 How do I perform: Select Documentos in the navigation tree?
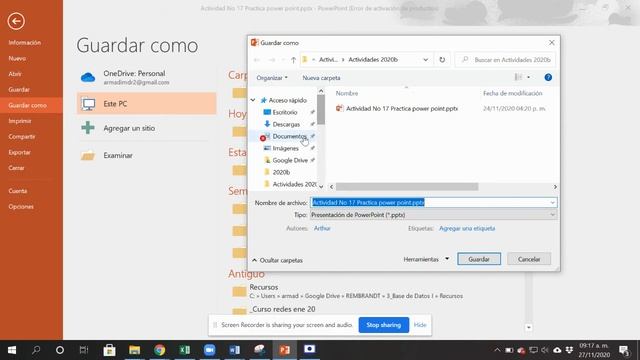289,136
